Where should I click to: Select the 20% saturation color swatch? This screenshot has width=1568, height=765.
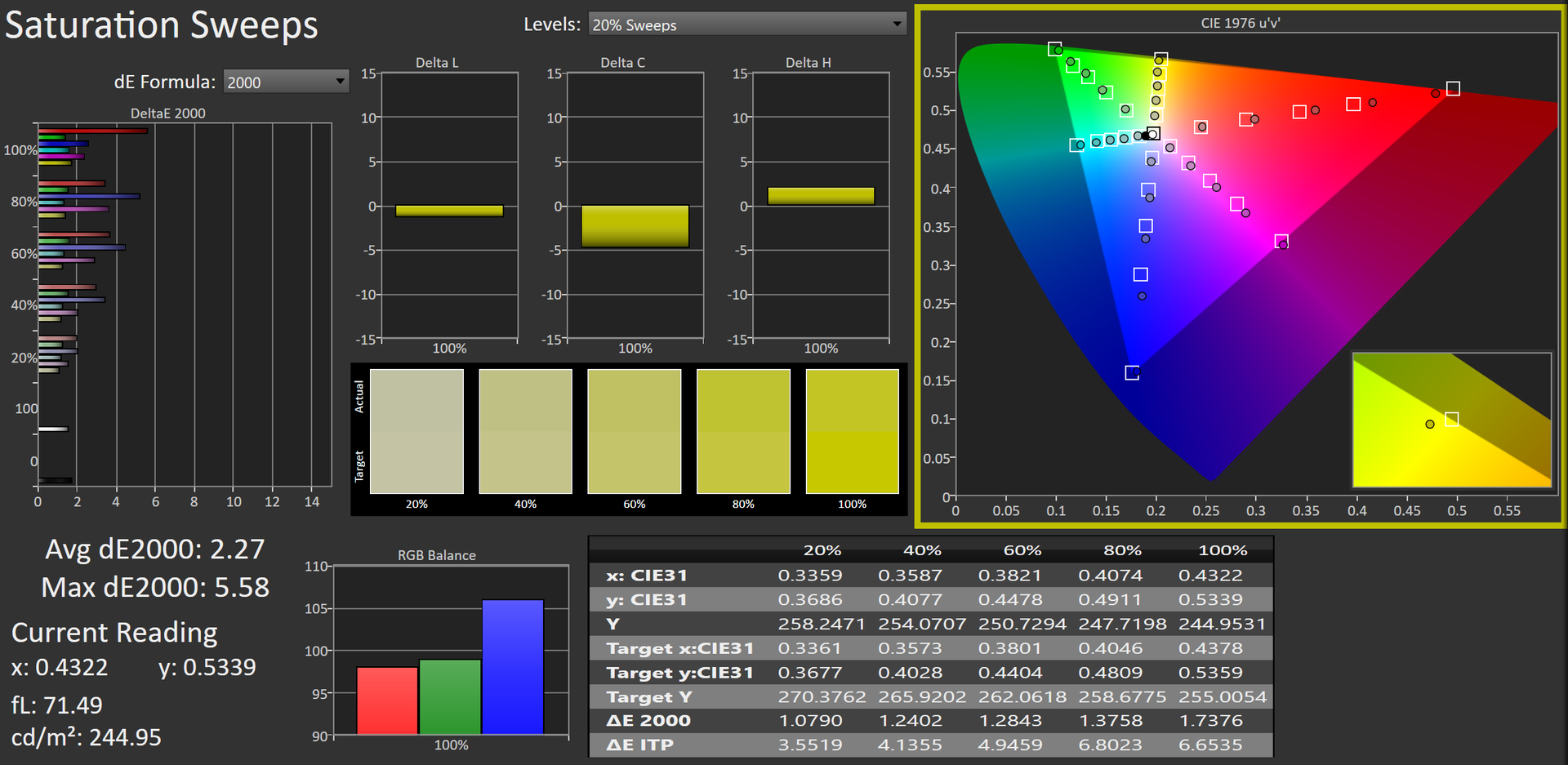click(x=416, y=431)
